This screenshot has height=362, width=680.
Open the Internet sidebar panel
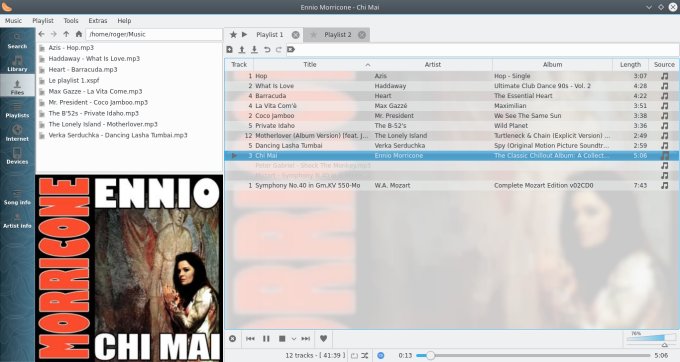17,133
